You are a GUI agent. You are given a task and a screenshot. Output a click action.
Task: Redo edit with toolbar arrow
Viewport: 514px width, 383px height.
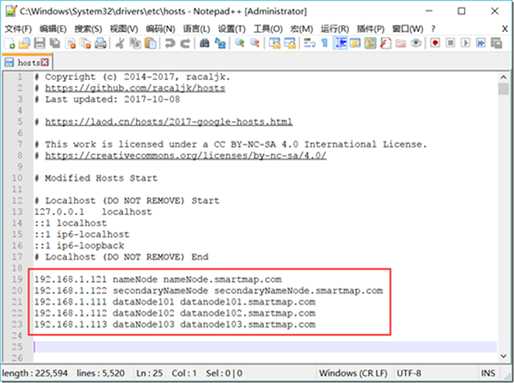point(185,43)
